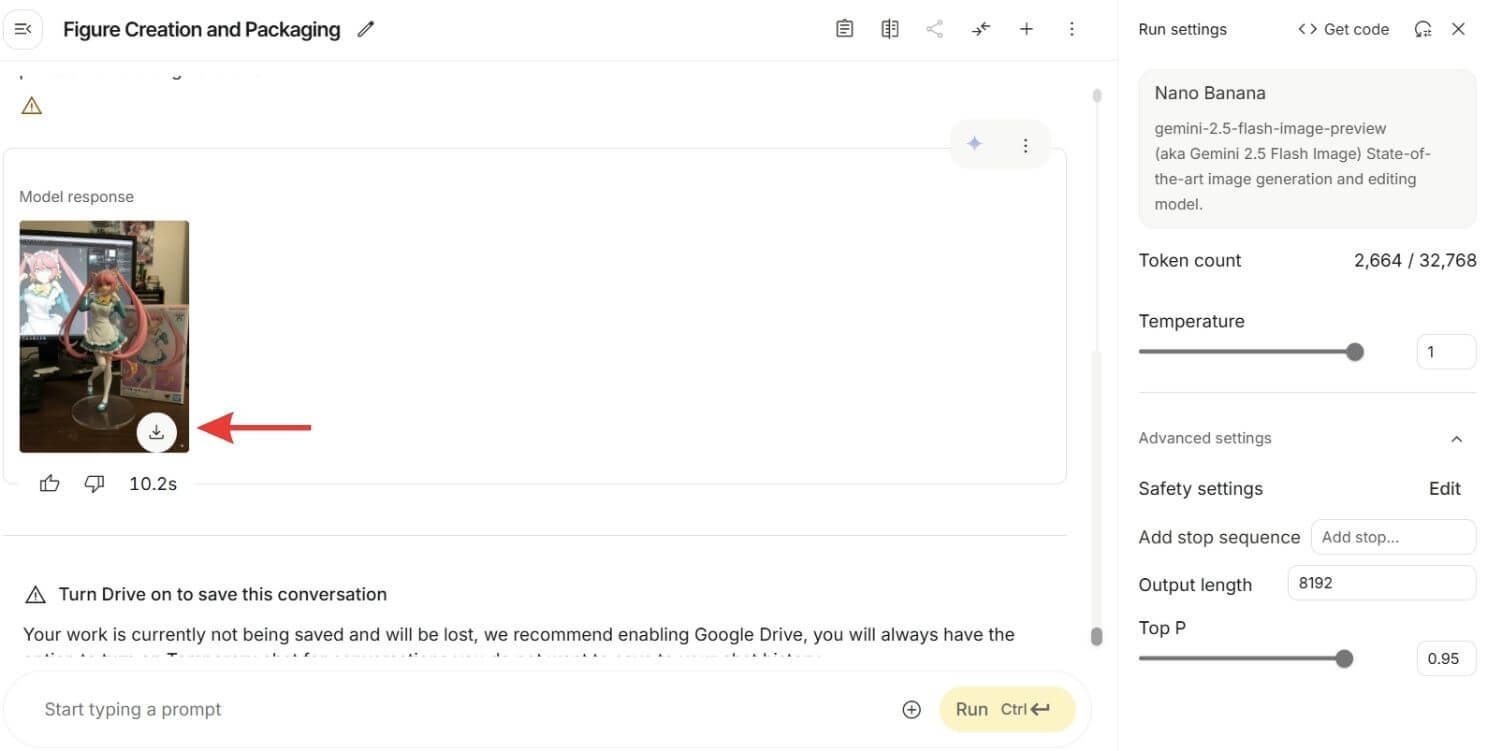Adjust the Temperature slider handle
This screenshot has height=751, width=1488.
(x=1355, y=352)
